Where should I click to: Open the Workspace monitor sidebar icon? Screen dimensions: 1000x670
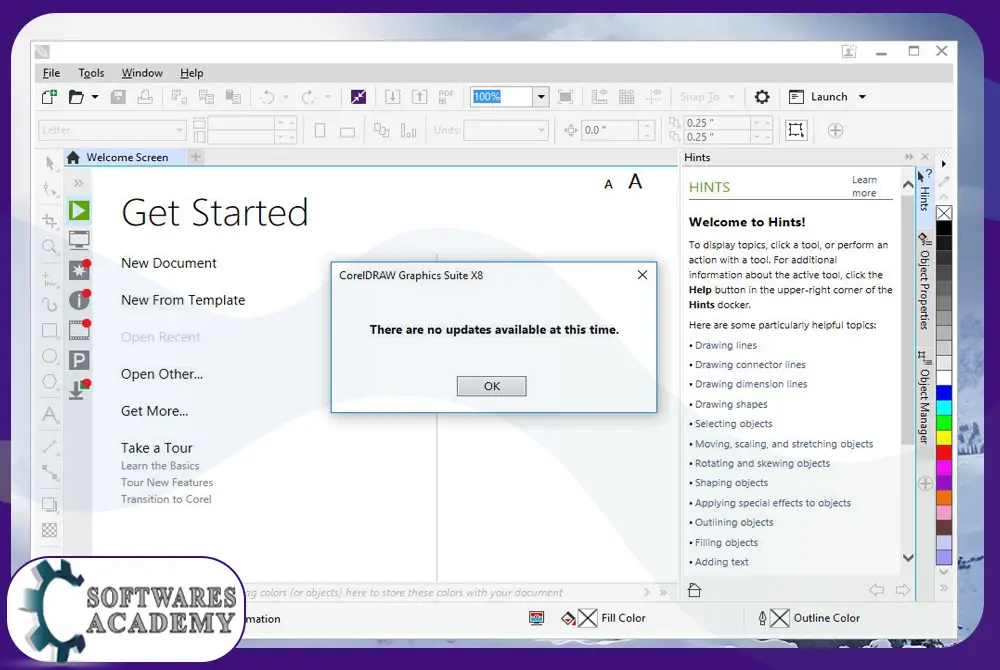point(79,240)
